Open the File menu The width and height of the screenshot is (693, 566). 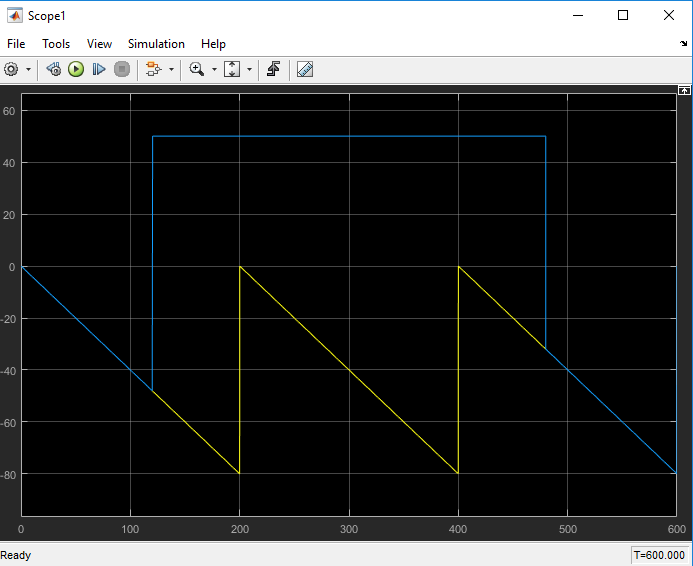pyautogui.click(x=16, y=44)
